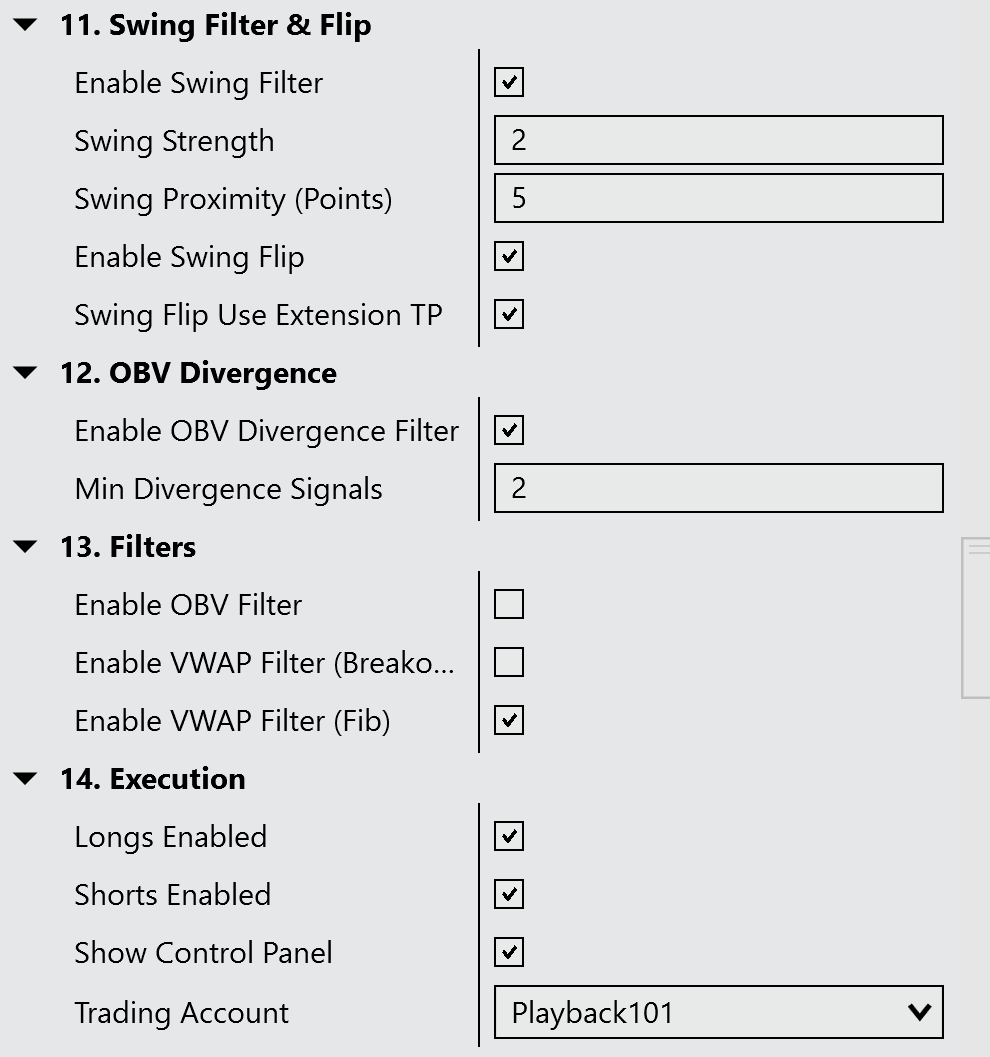Edit the Min Divergence Signals value

[718, 489]
